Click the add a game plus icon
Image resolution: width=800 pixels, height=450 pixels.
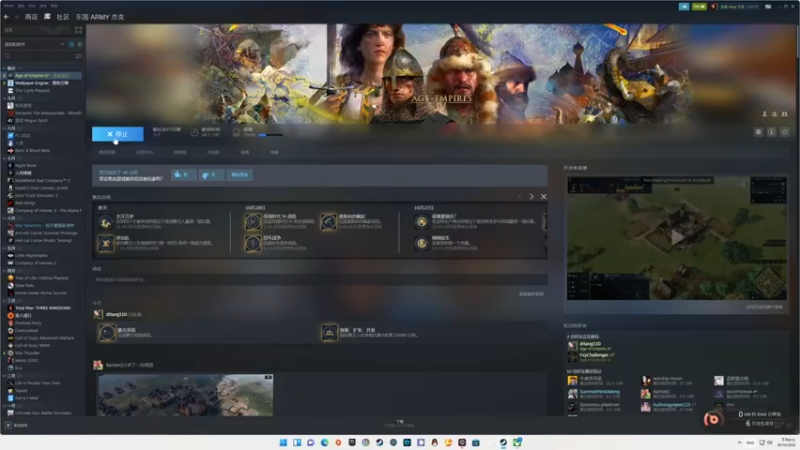[8, 425]
